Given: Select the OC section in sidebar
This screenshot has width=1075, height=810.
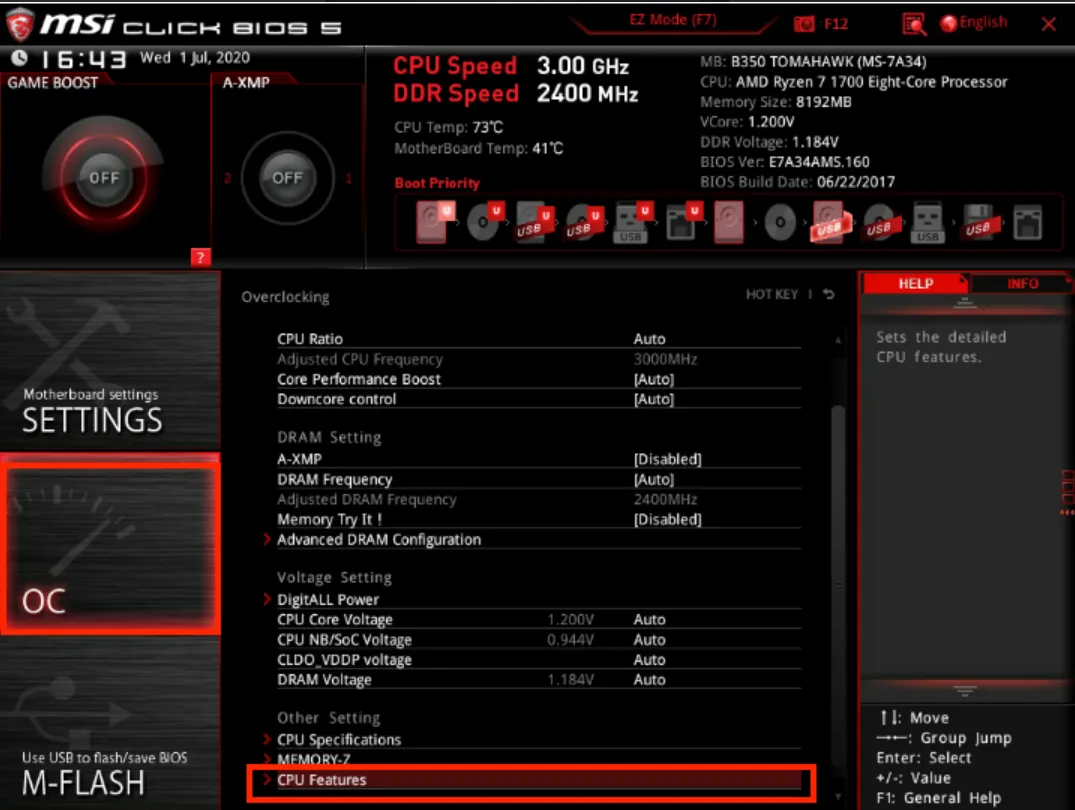Looking at the screenshot, I should [x=110, y=545].
